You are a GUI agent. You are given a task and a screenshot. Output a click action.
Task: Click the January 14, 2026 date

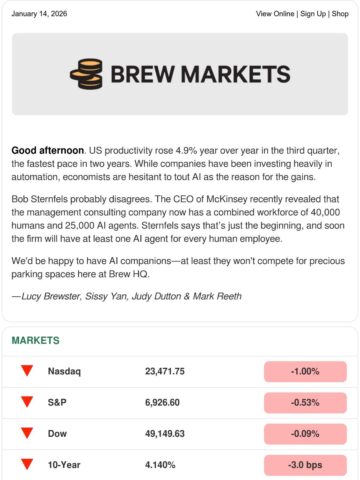[x=39, y=14]
